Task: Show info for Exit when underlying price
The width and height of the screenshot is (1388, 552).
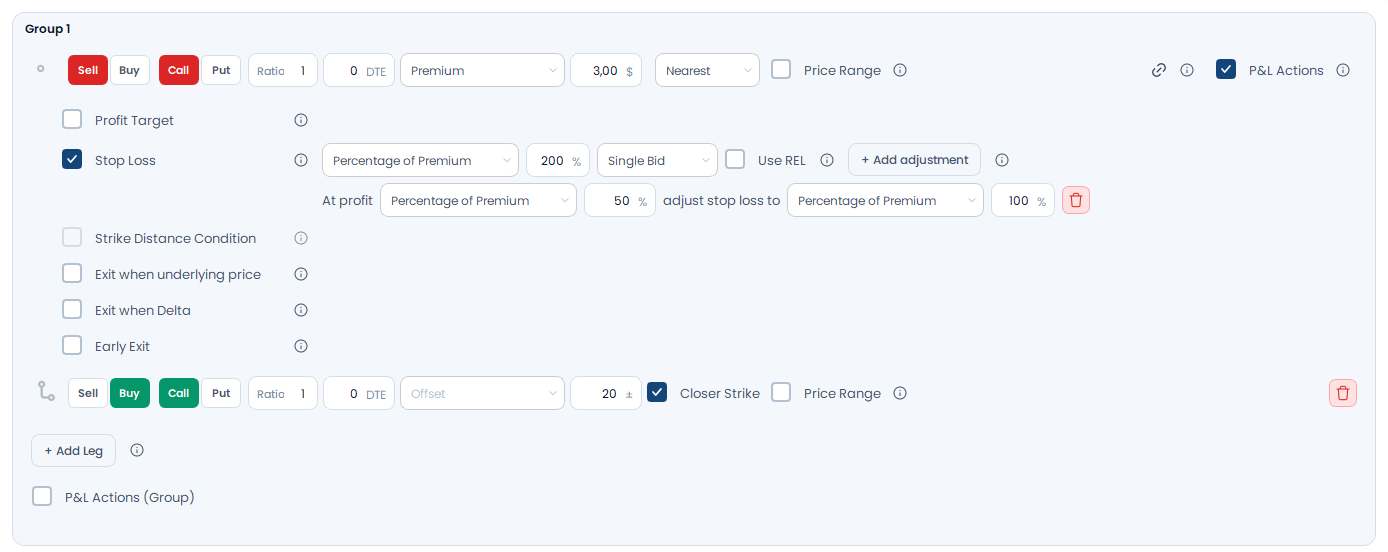Action: [301, 274]
